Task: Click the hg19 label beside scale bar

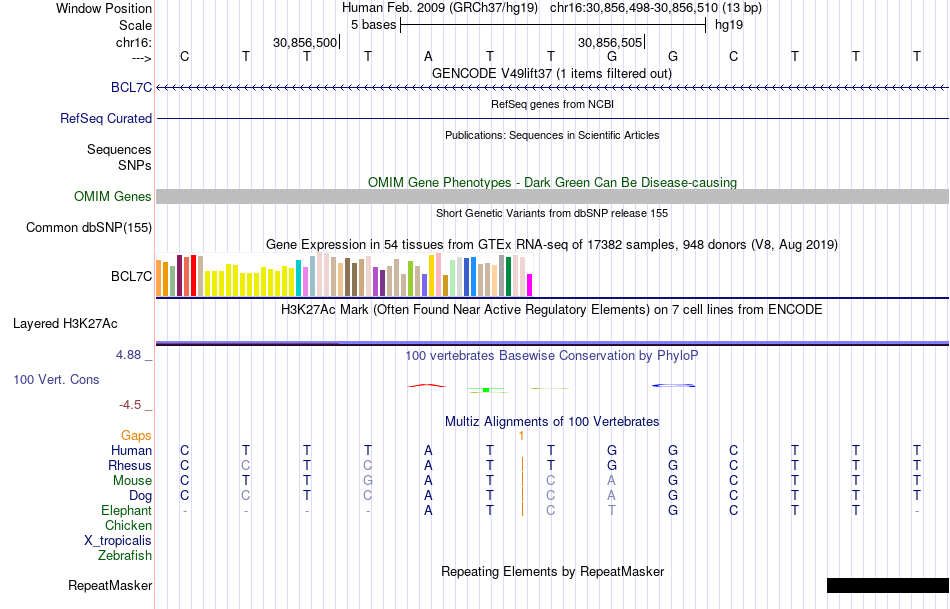Action: point(729,25)
